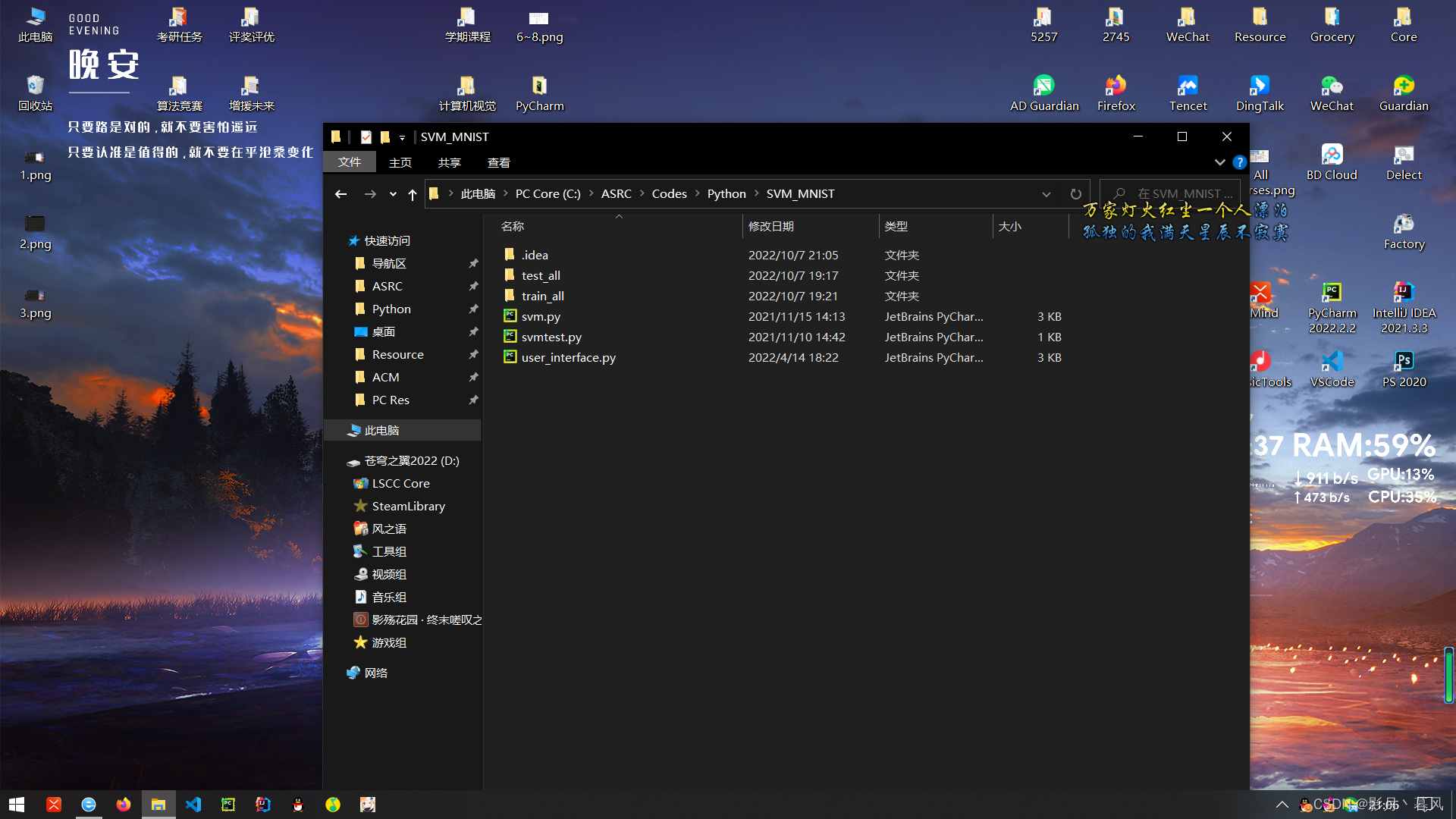The width and height of the screenshot is (1456, 819).
Task: Sort files by 类型 column
Action: (x=936, y=226)
